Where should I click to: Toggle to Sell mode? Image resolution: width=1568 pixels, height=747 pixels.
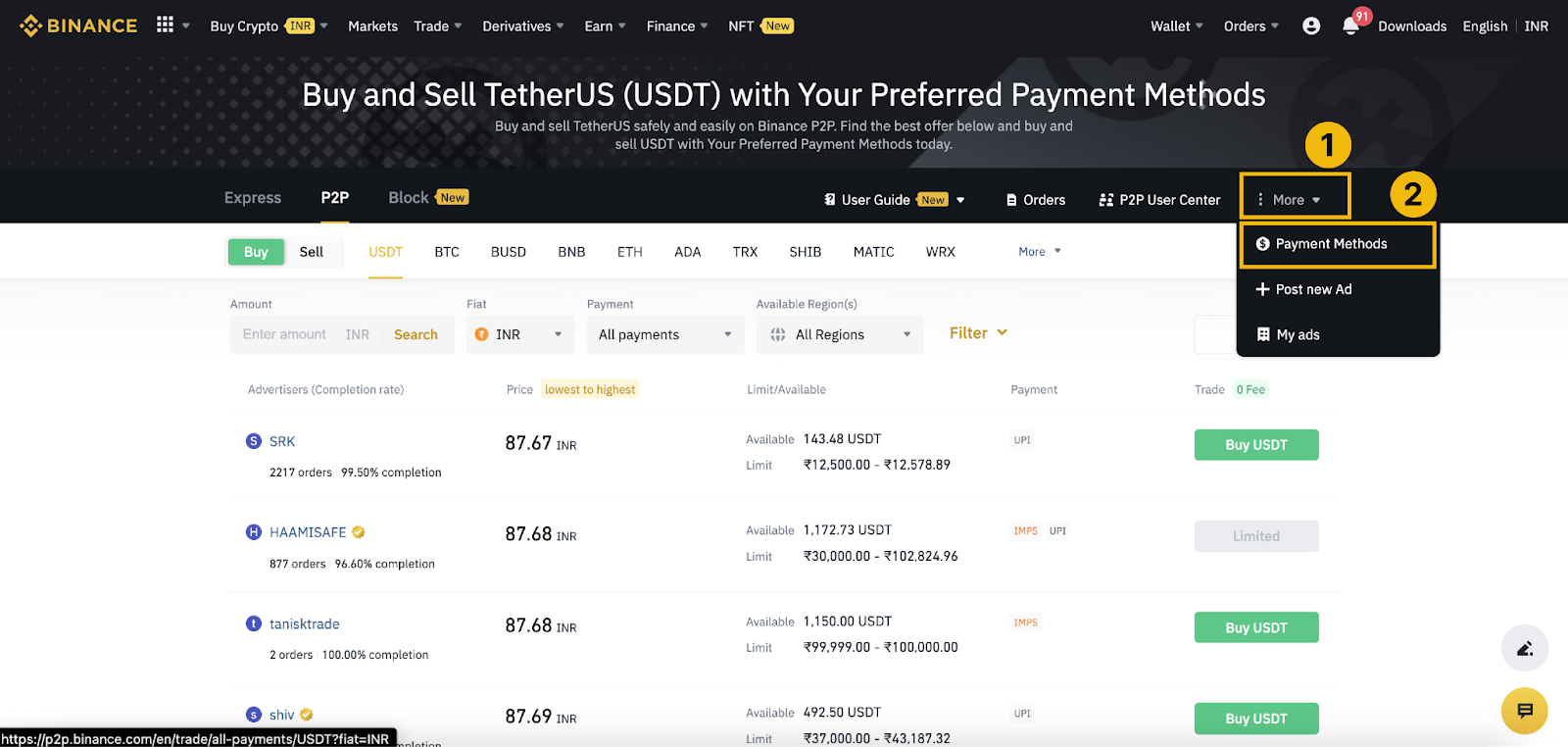pyautogui.click(x=312, y=252)
